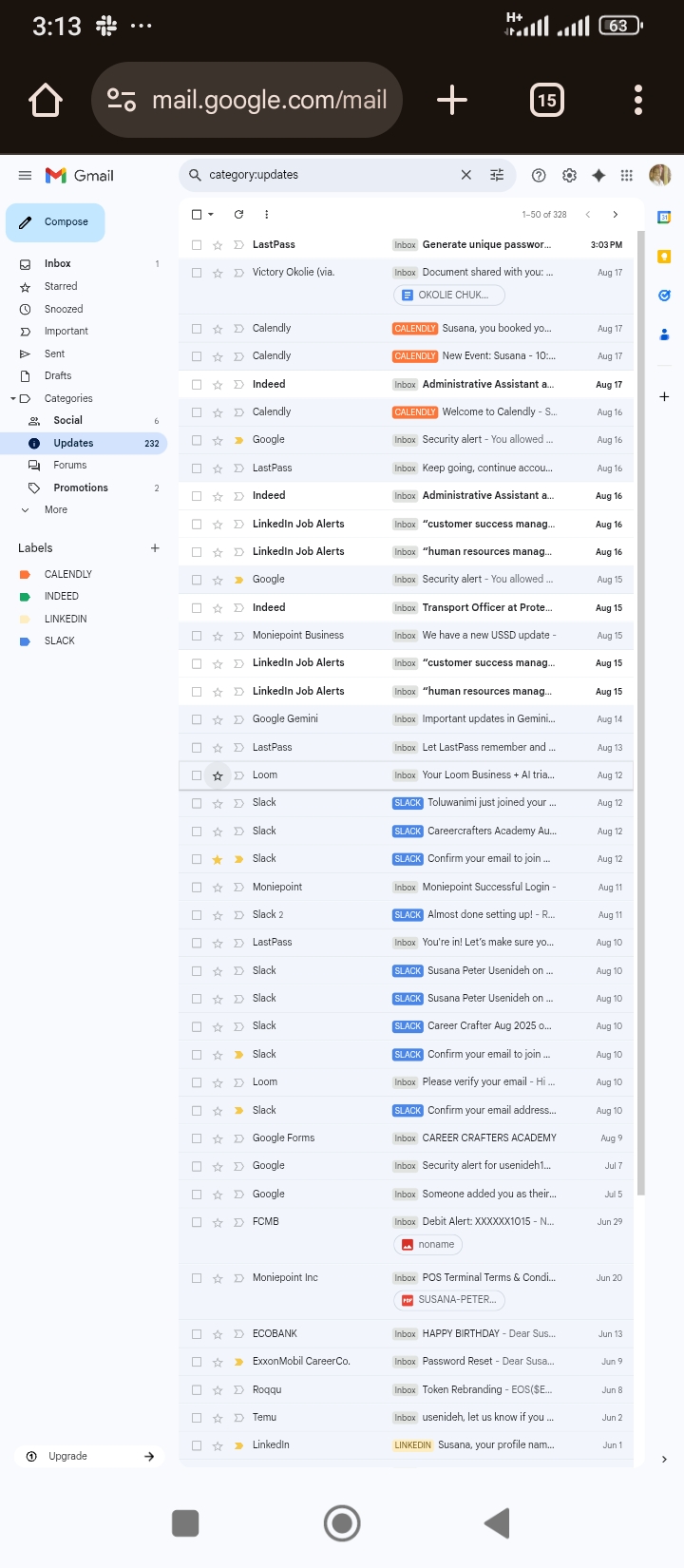
Task: Open Gmail settings gear icon
Action: [x=569, y=175]
